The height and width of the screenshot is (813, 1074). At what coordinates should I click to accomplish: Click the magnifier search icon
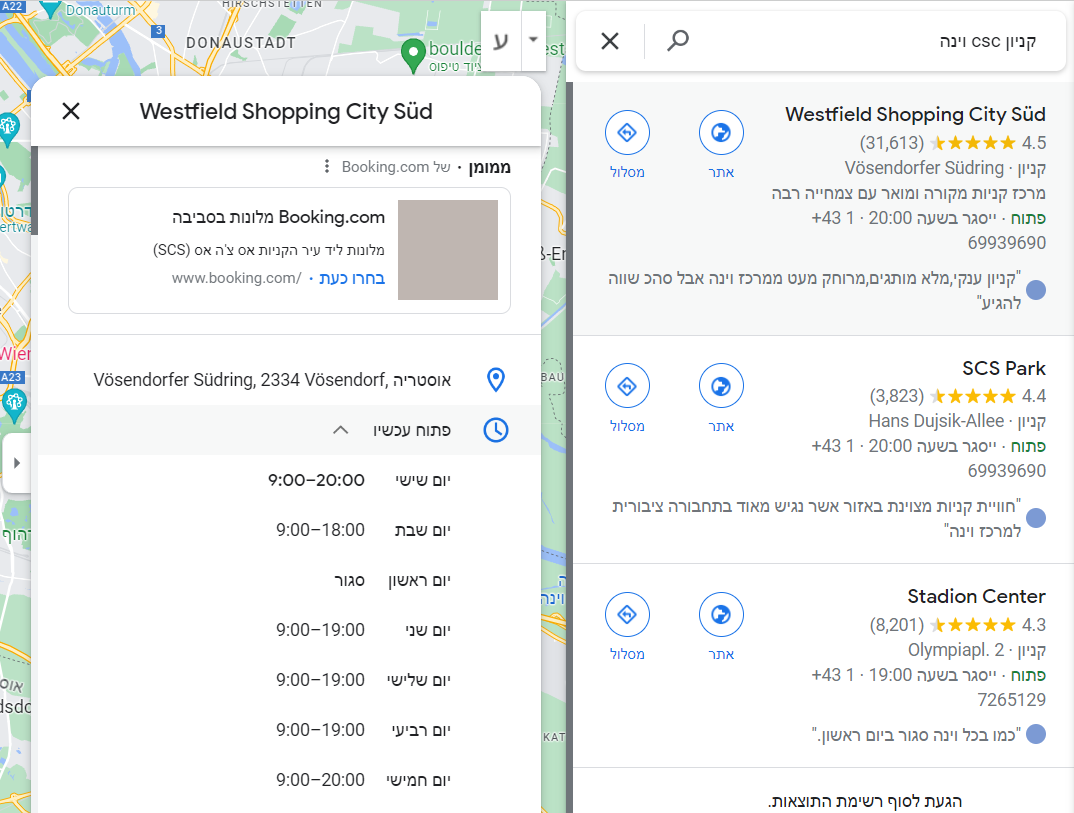click(677, 40)
